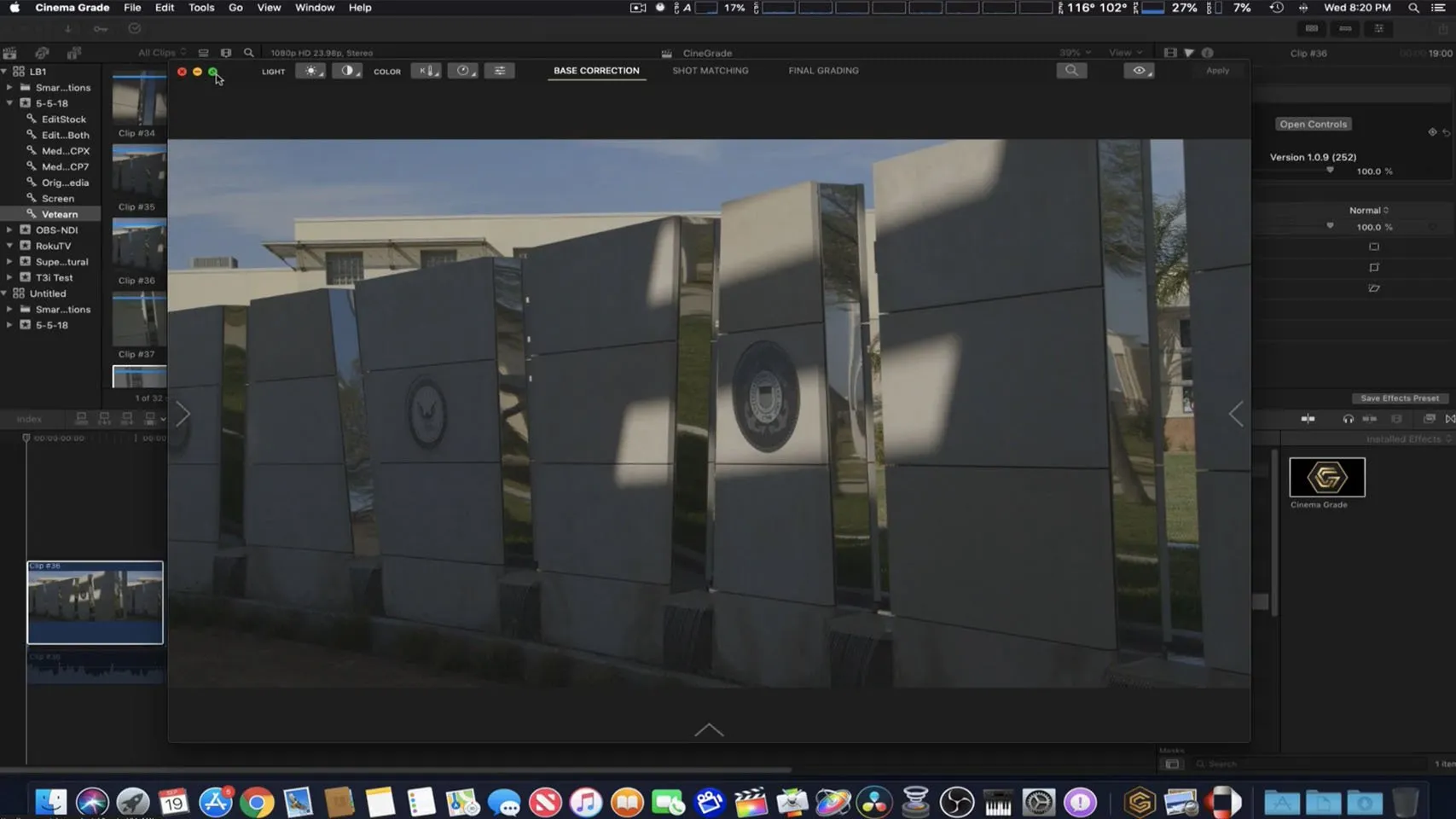The image size is (1456, 819).
Task: Open the viewer View dropdown
Action: coord(1125,53)
